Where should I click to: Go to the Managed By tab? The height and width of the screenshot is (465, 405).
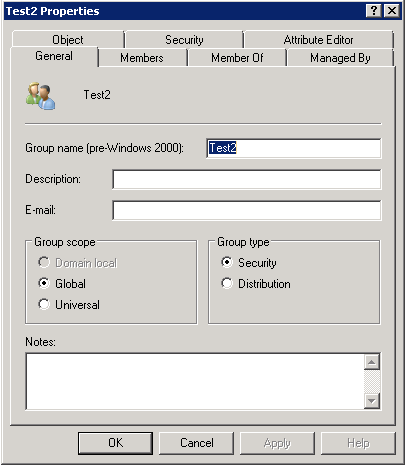(x=340, y=58)
